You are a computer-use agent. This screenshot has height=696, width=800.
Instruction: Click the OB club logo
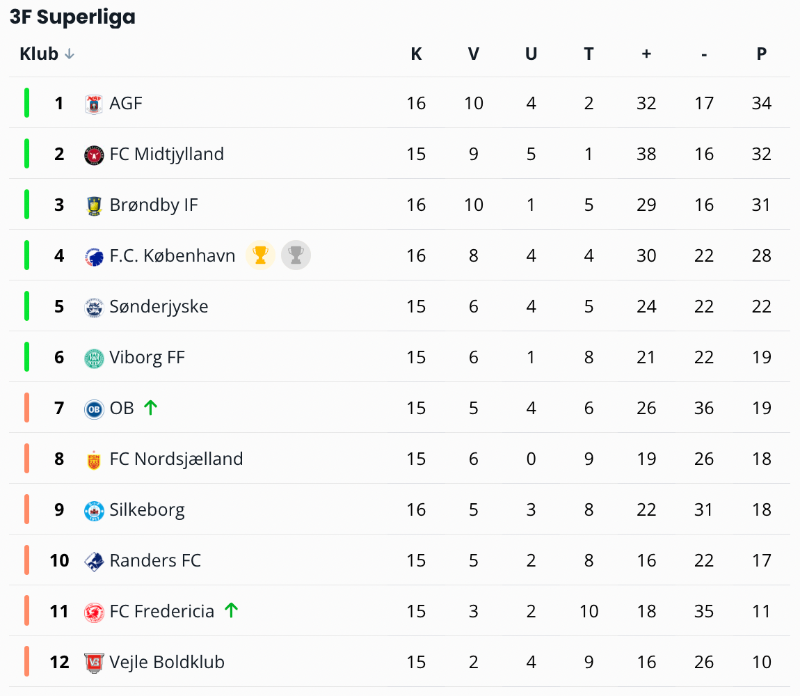point(94,408)
